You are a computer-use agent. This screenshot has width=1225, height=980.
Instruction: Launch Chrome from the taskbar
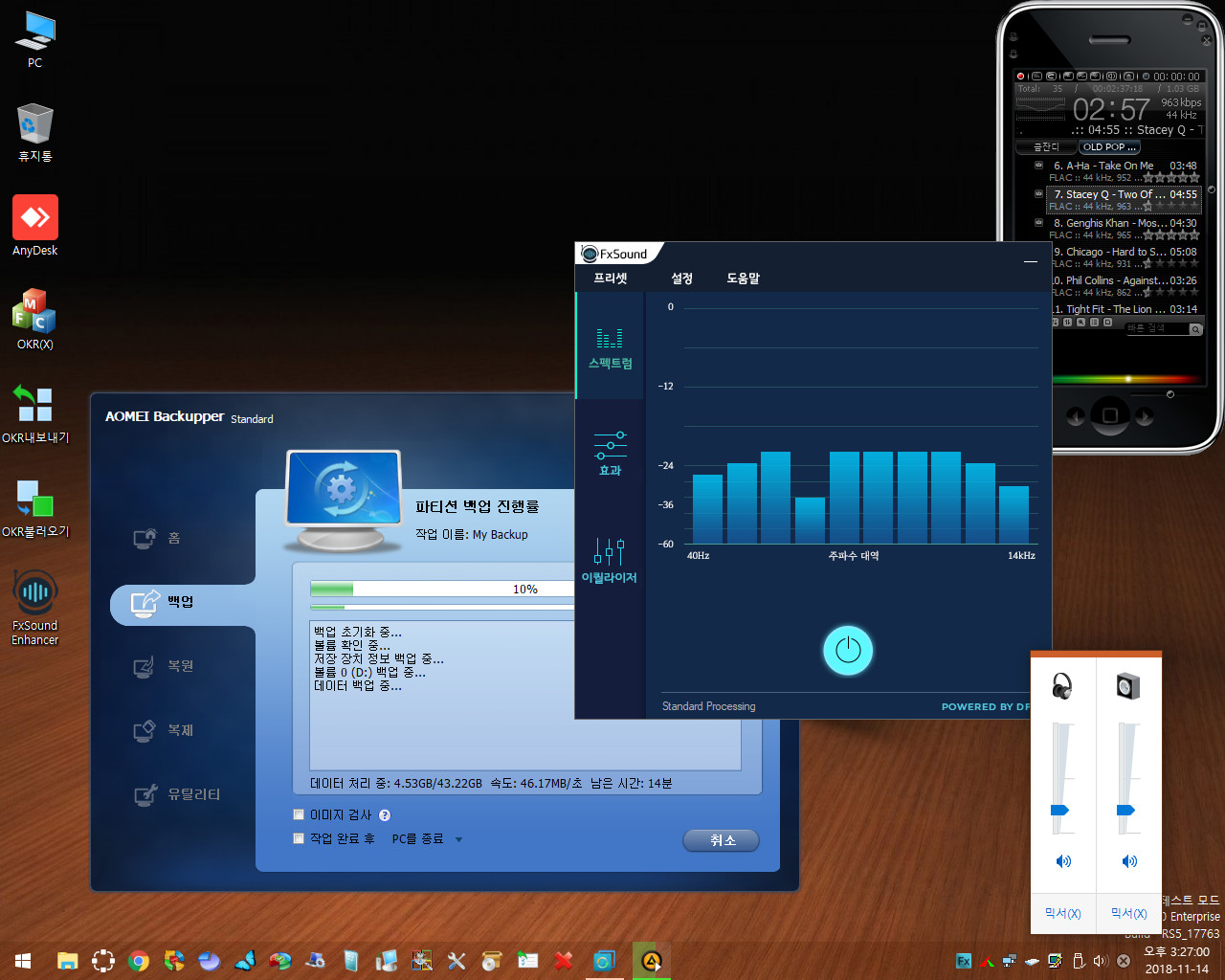pos(139,961)
